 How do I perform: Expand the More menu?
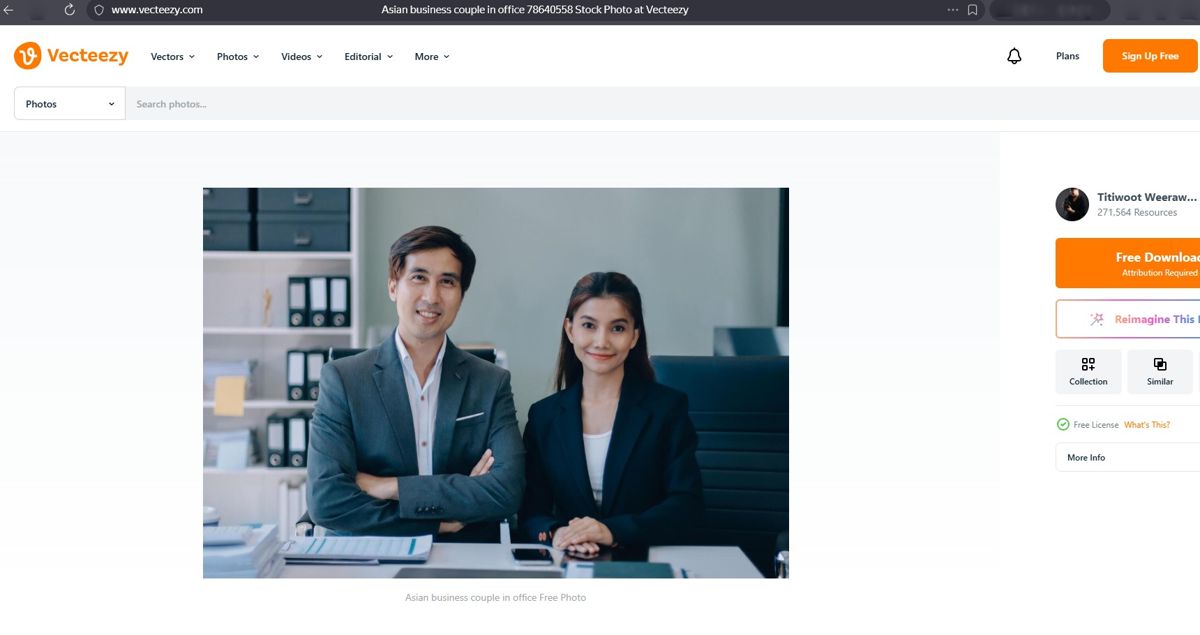[432, 57]
